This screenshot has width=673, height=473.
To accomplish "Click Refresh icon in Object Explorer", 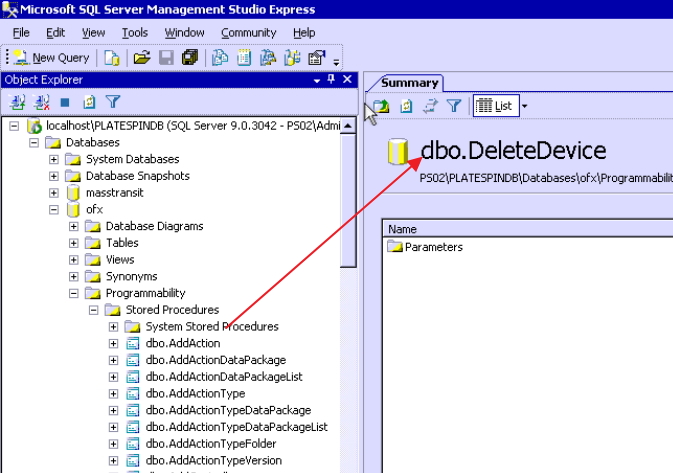I will (x=89, y=102).
